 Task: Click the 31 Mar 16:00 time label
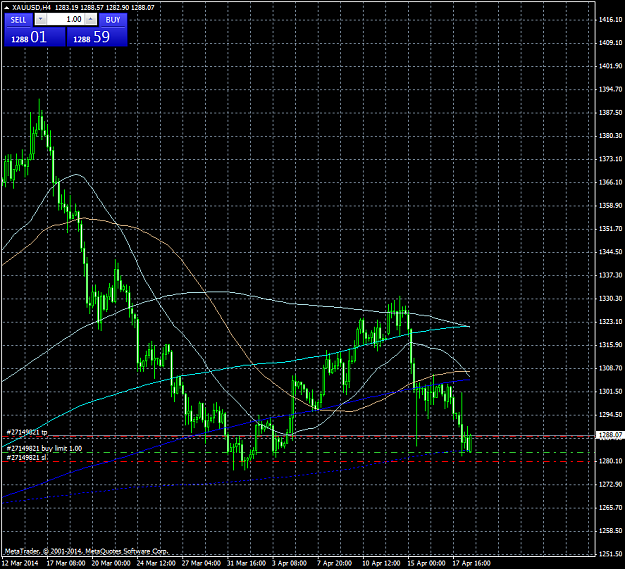246,563
